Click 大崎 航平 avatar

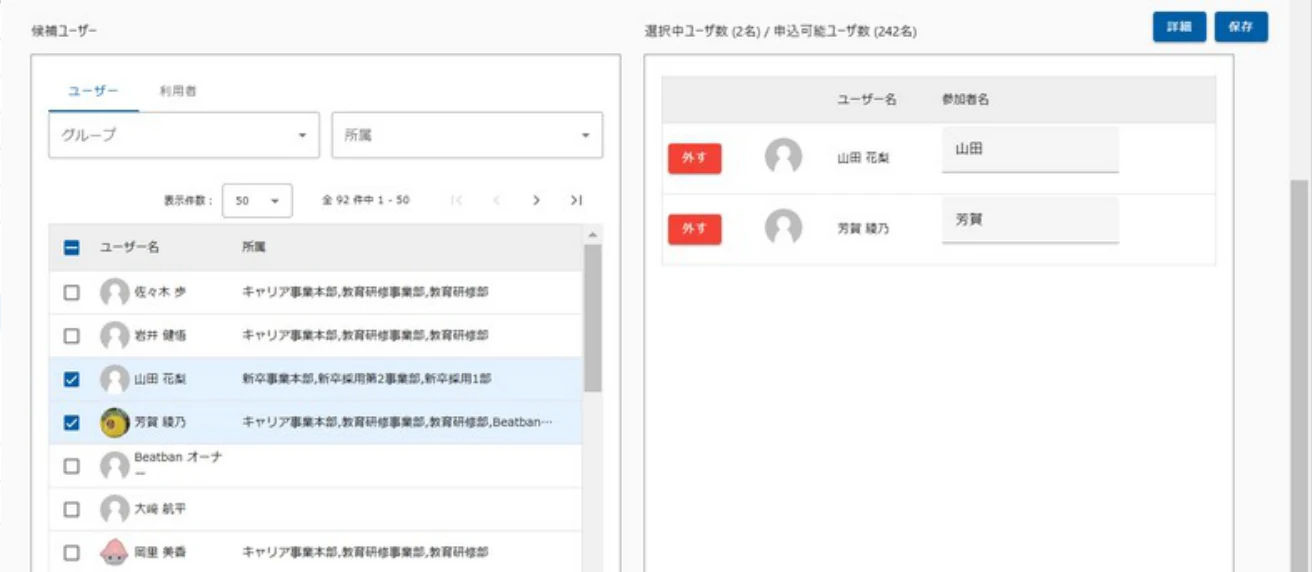pyautogui.click(x=115, y=509)
